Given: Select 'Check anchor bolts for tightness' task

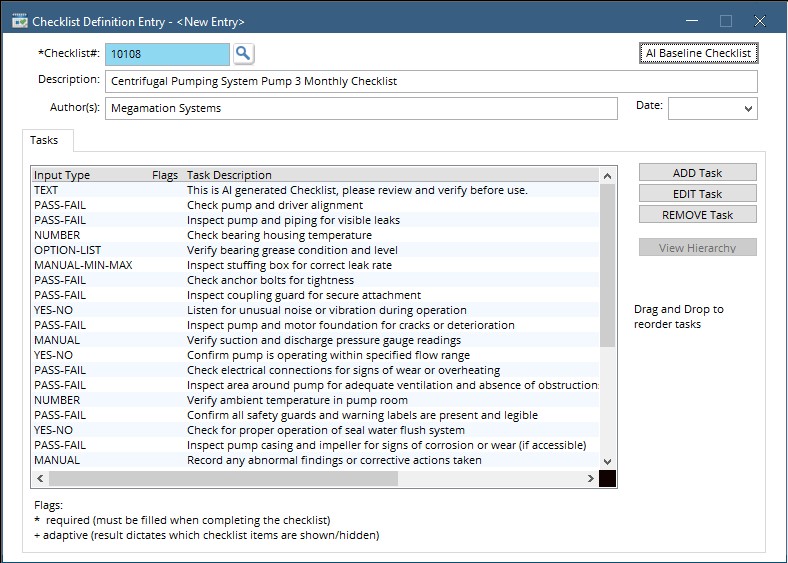Looking at the screenshot, I should coord(316,280).
